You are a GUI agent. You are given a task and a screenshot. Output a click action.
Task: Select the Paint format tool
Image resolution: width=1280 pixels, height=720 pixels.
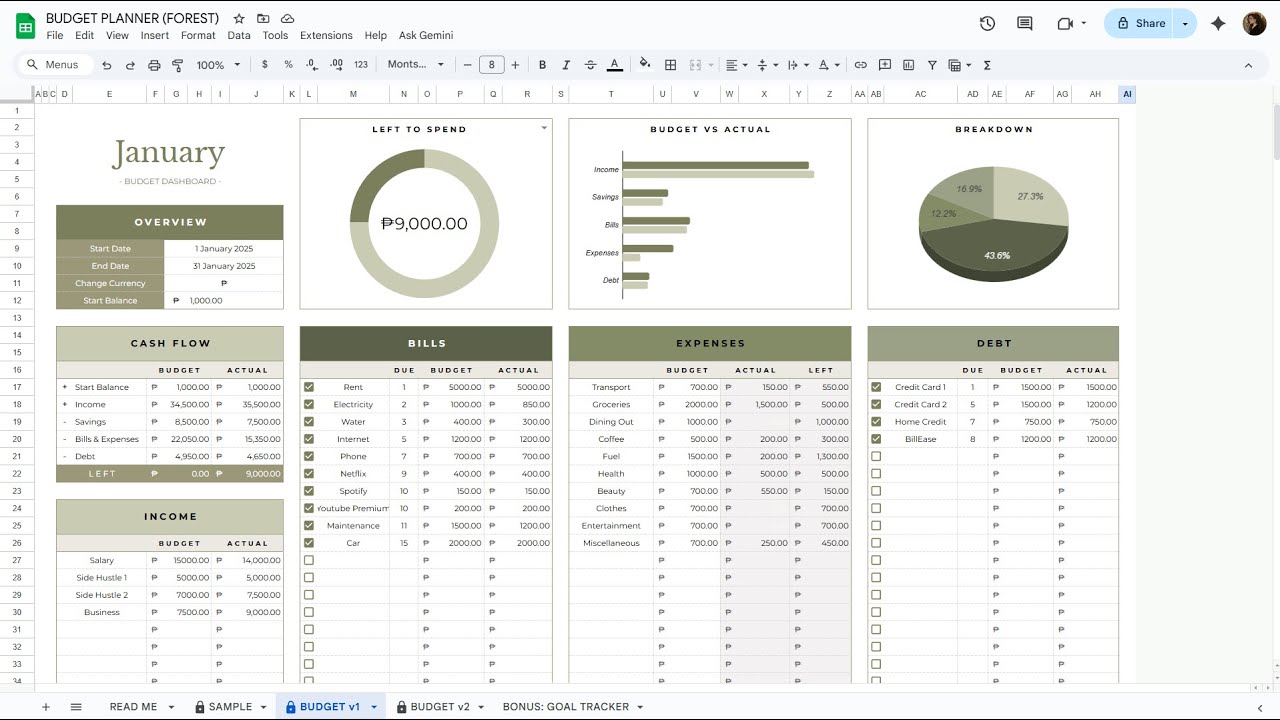[178, 65]
